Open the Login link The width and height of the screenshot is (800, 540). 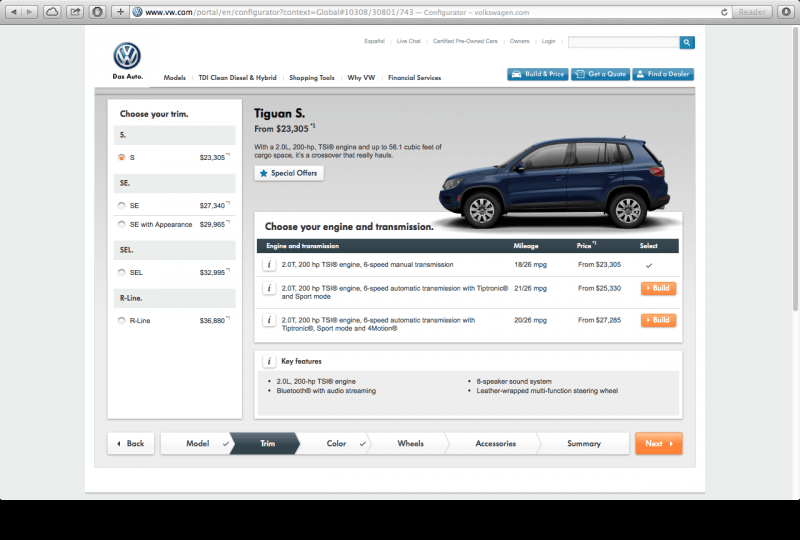coord(548,41)
